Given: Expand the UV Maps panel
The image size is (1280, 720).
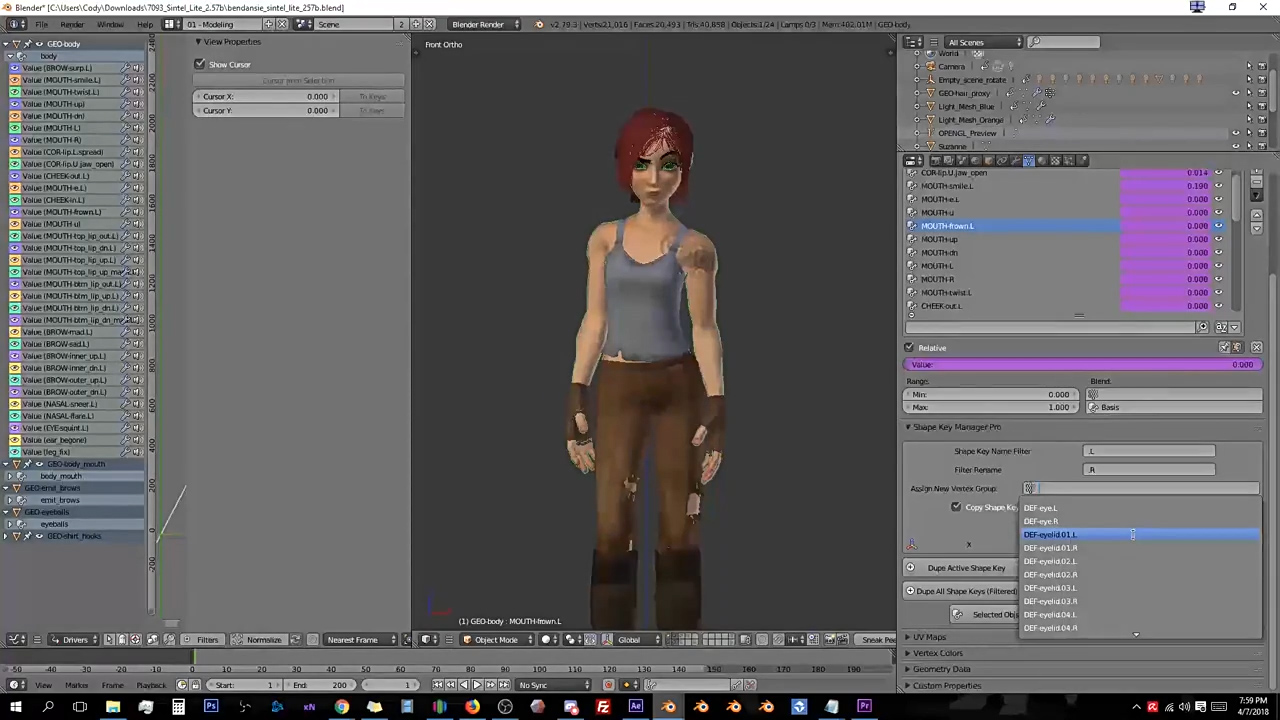Looking at the screenshot, I should [x=929, y=637].
